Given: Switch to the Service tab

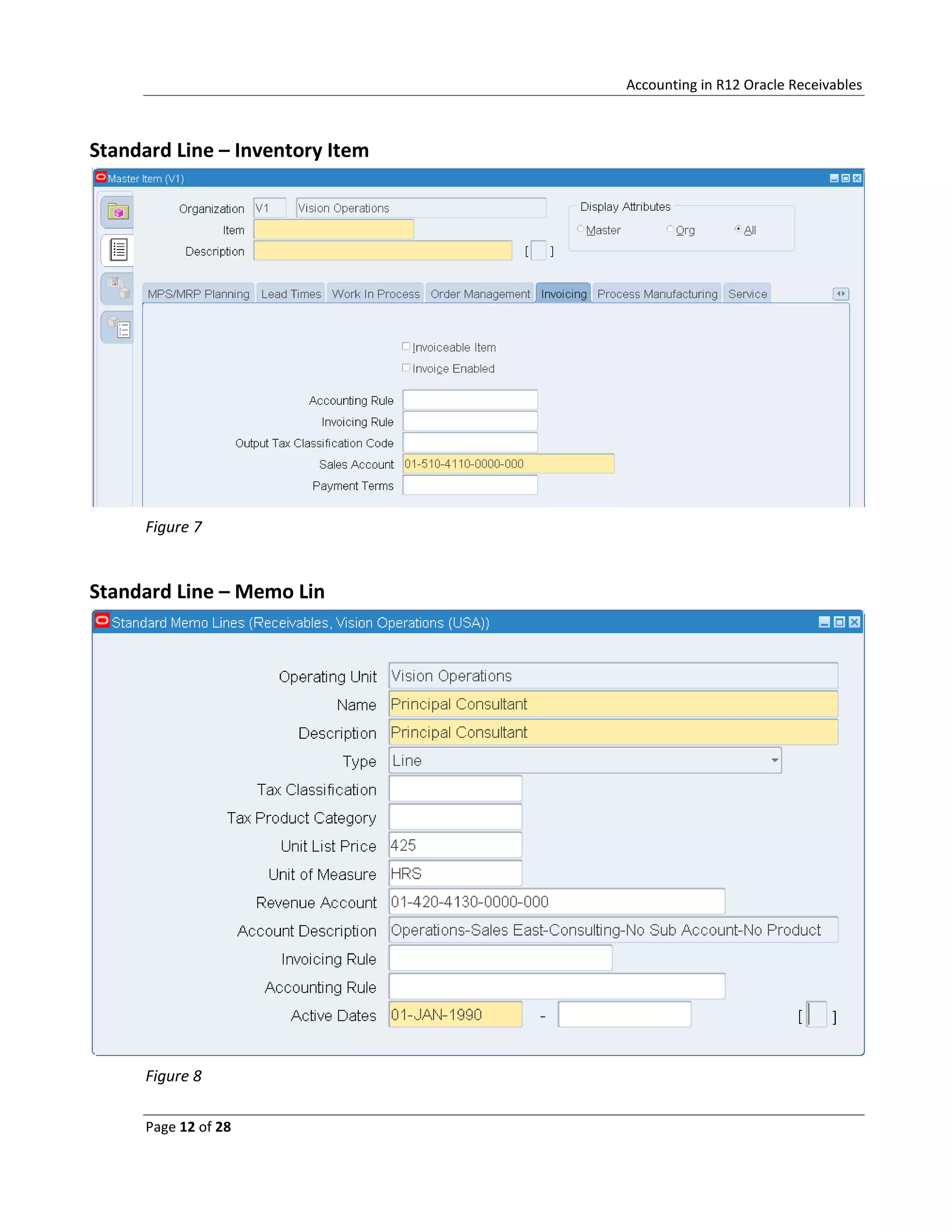Looking at the screenshot, I should coord(747,293).
